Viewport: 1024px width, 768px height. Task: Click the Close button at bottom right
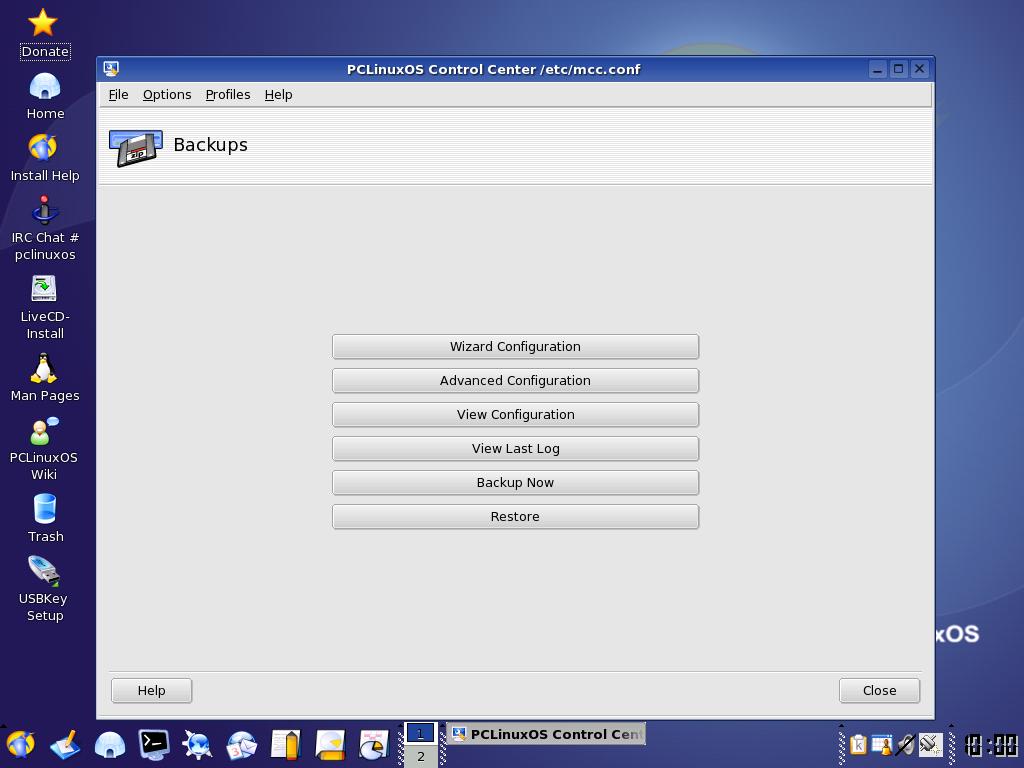click(879, 690)
